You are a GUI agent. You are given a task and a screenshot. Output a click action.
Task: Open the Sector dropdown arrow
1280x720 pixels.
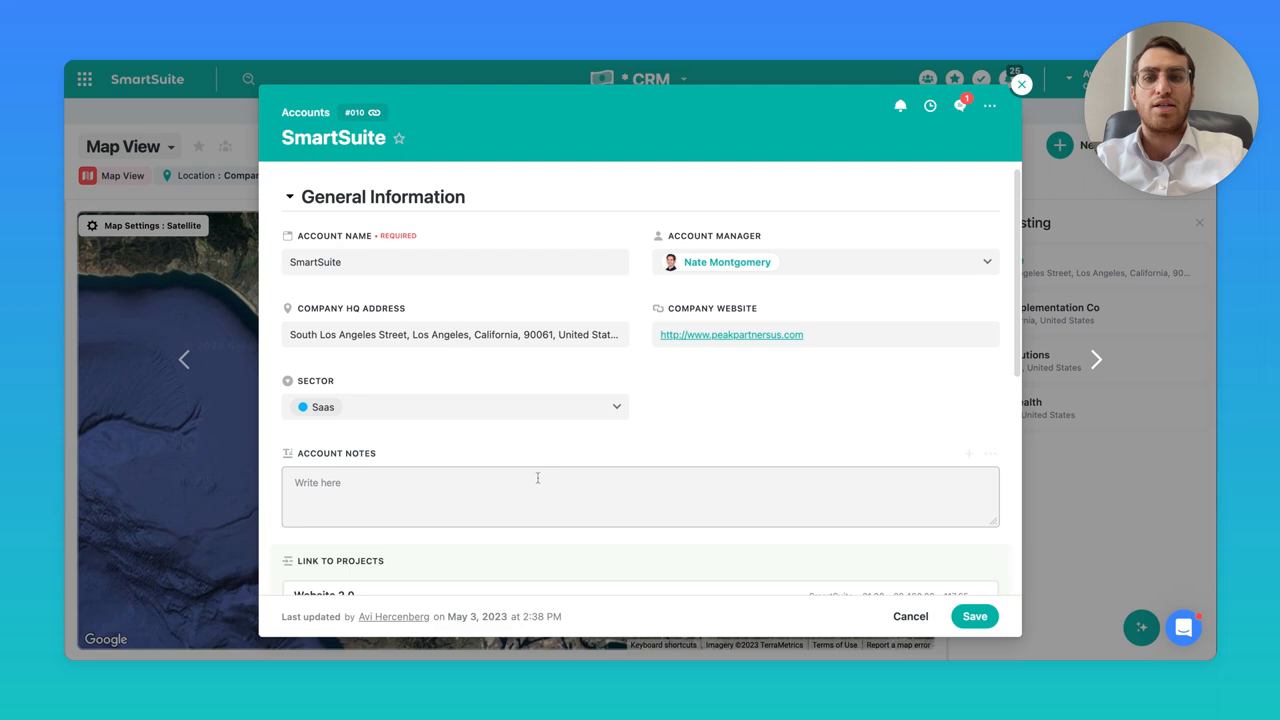click(617, 407)
